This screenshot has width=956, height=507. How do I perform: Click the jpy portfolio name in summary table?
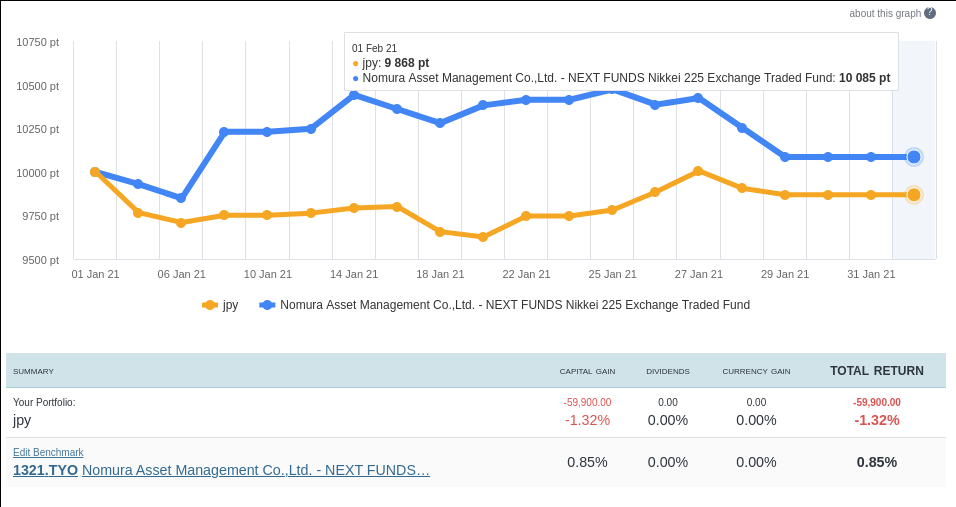pos(22,420)
